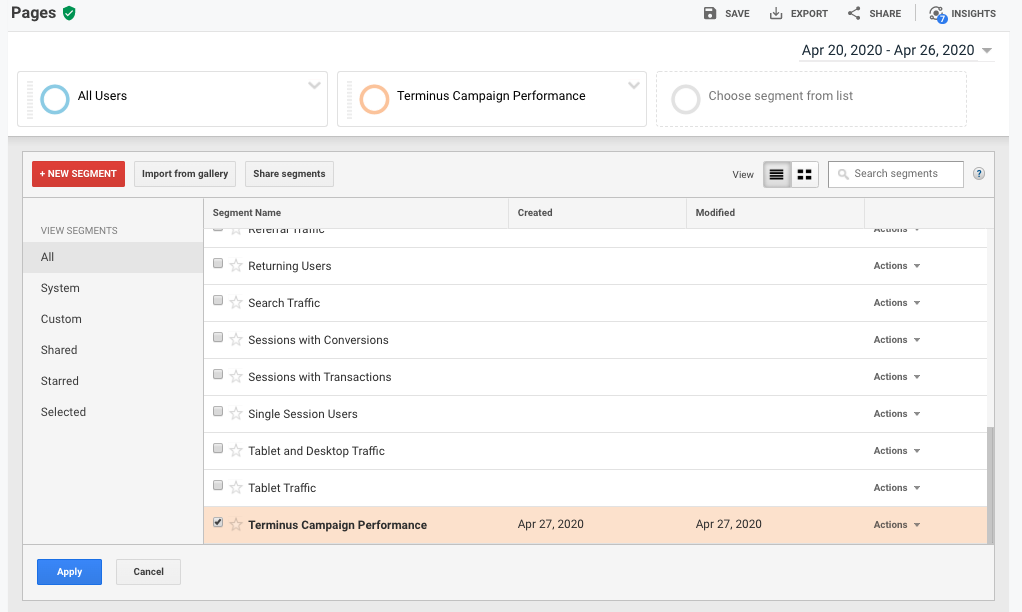Open the Insights icon with badge
Screen dimensions: 1022x612
pyautogui.click(x=937, y=14)
